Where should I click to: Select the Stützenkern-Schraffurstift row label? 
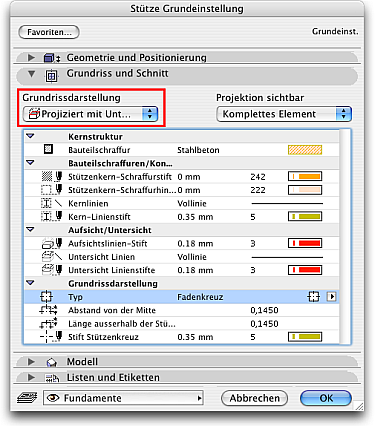[x=120, y=177]
